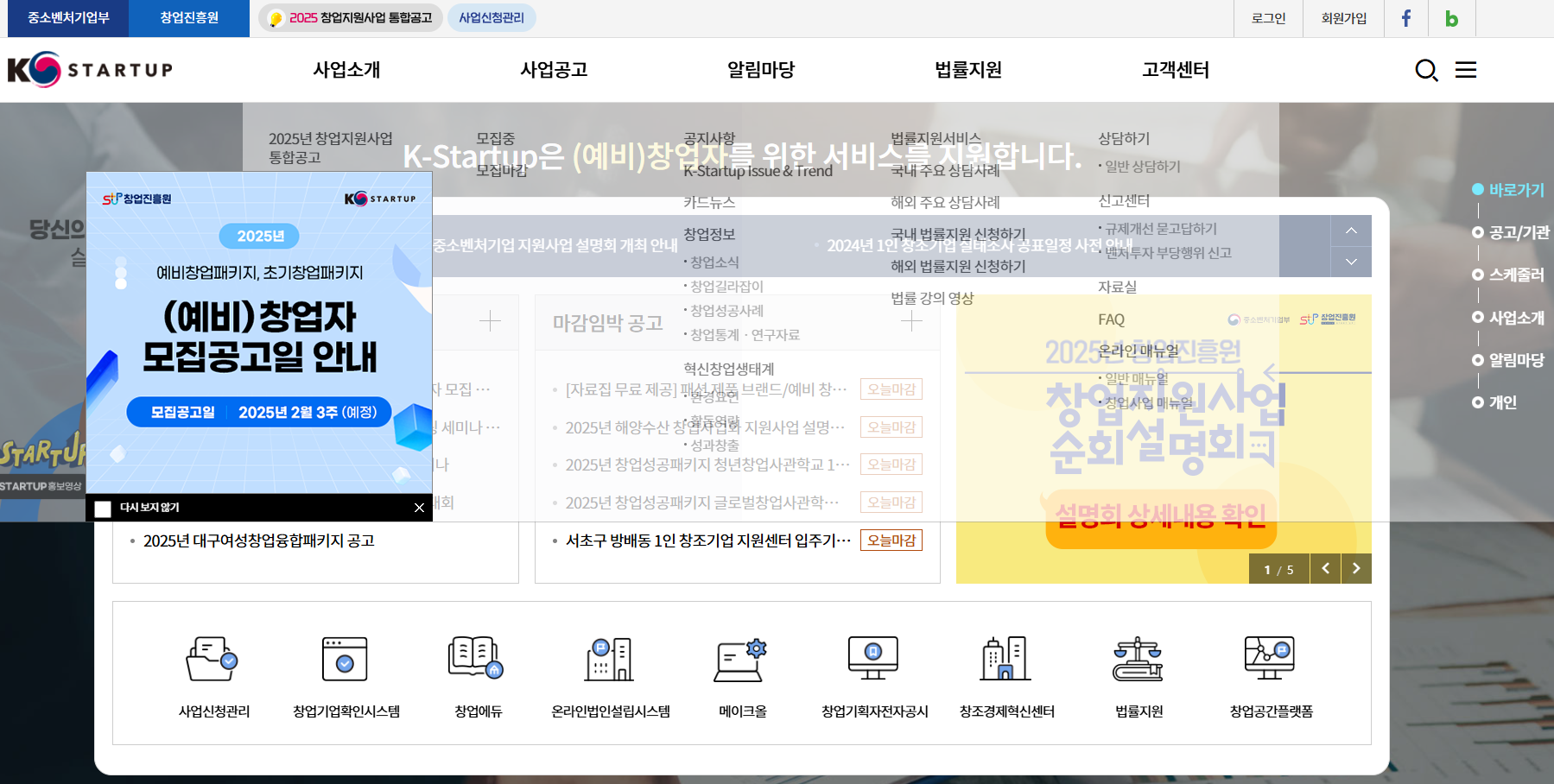The height and width of the screenshot is (784, 1554).
Task: Open 법률지원 scales icon
Action: pyautogui.click(x=1139, y=660)
